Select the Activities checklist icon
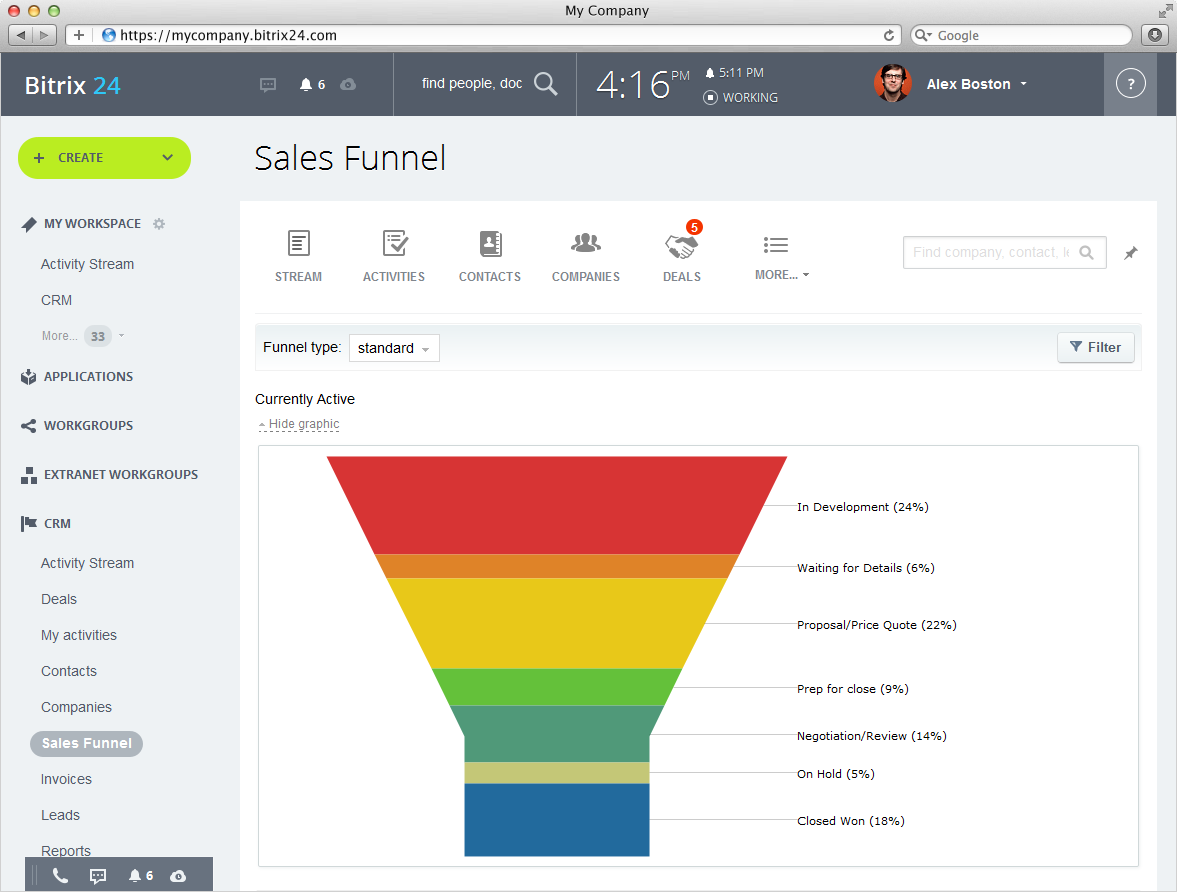The height and width of the screenshot is (892, 1177). coord(394,244)
